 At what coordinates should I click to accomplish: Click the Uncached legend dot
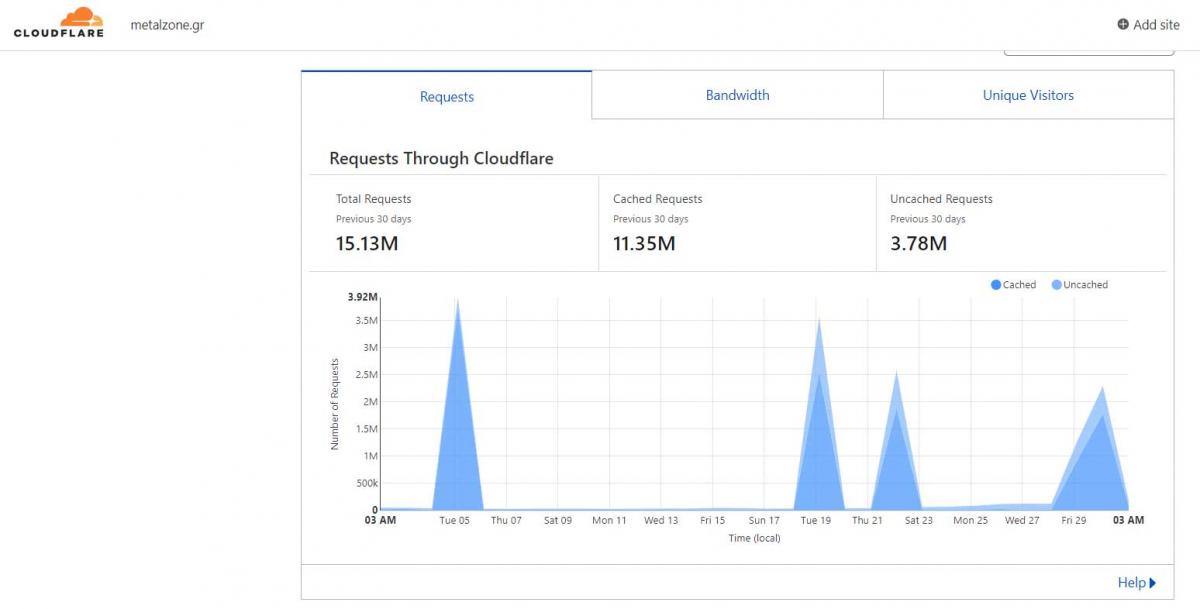[1057, 285]
